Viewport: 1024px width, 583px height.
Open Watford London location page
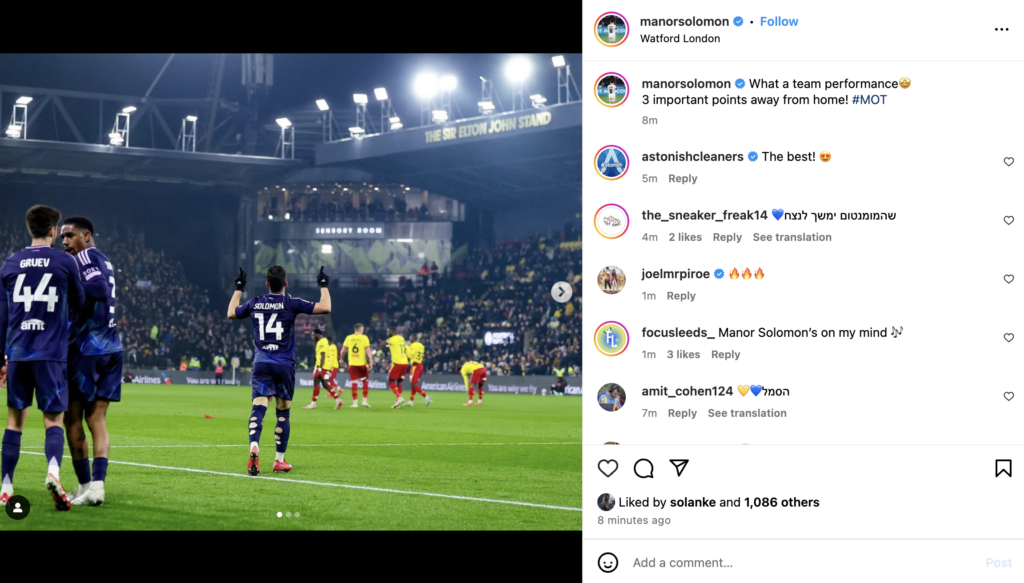click(x=680, y=39)
